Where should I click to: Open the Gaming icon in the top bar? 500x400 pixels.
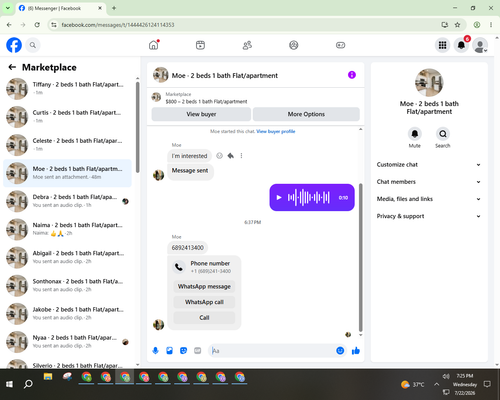tap(340, 45)
